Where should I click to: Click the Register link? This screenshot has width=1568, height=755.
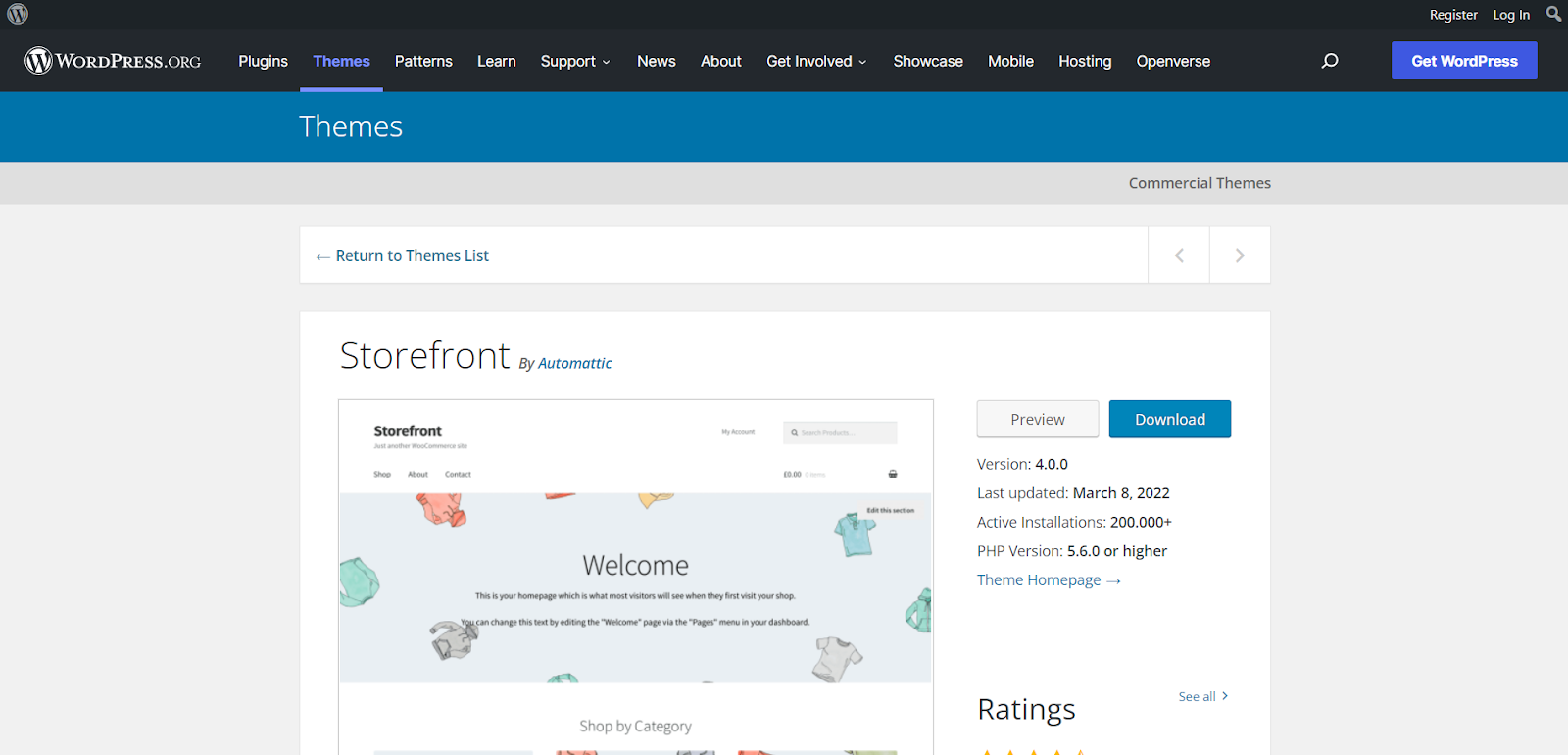point(1453,15)
